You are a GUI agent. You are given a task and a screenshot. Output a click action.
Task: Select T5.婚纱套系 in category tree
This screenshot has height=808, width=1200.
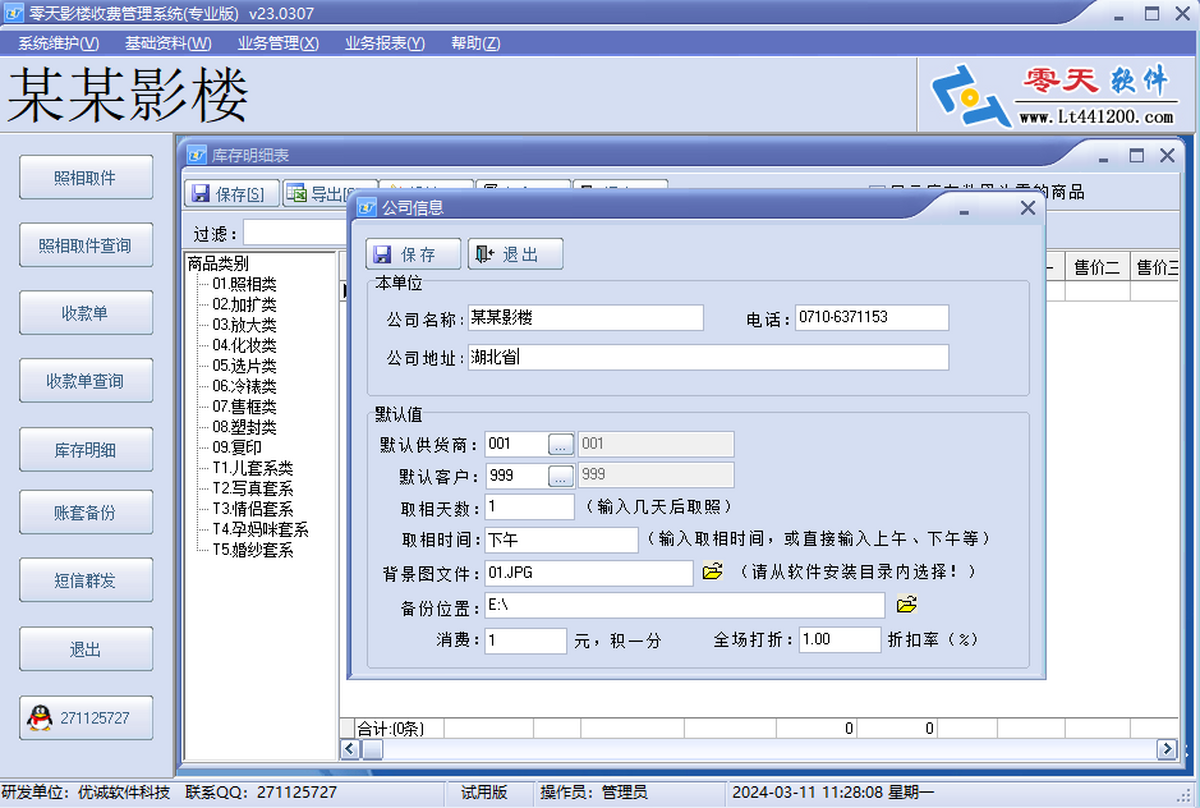252,550
